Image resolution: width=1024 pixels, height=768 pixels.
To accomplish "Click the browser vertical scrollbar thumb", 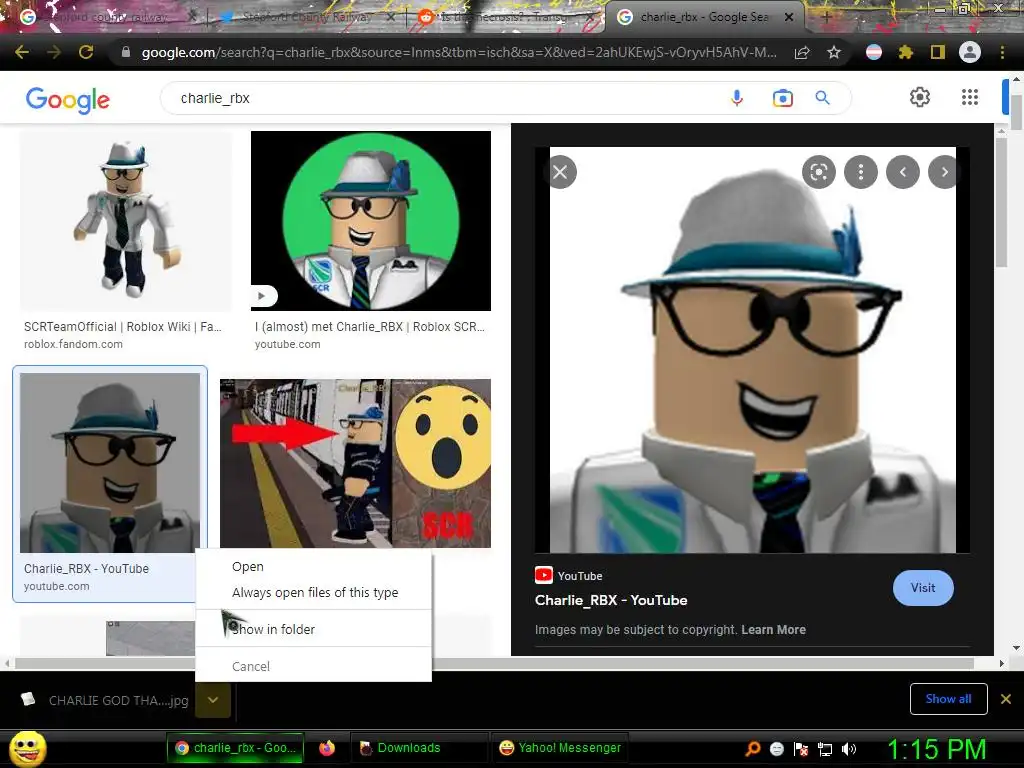I will 1017,112.
